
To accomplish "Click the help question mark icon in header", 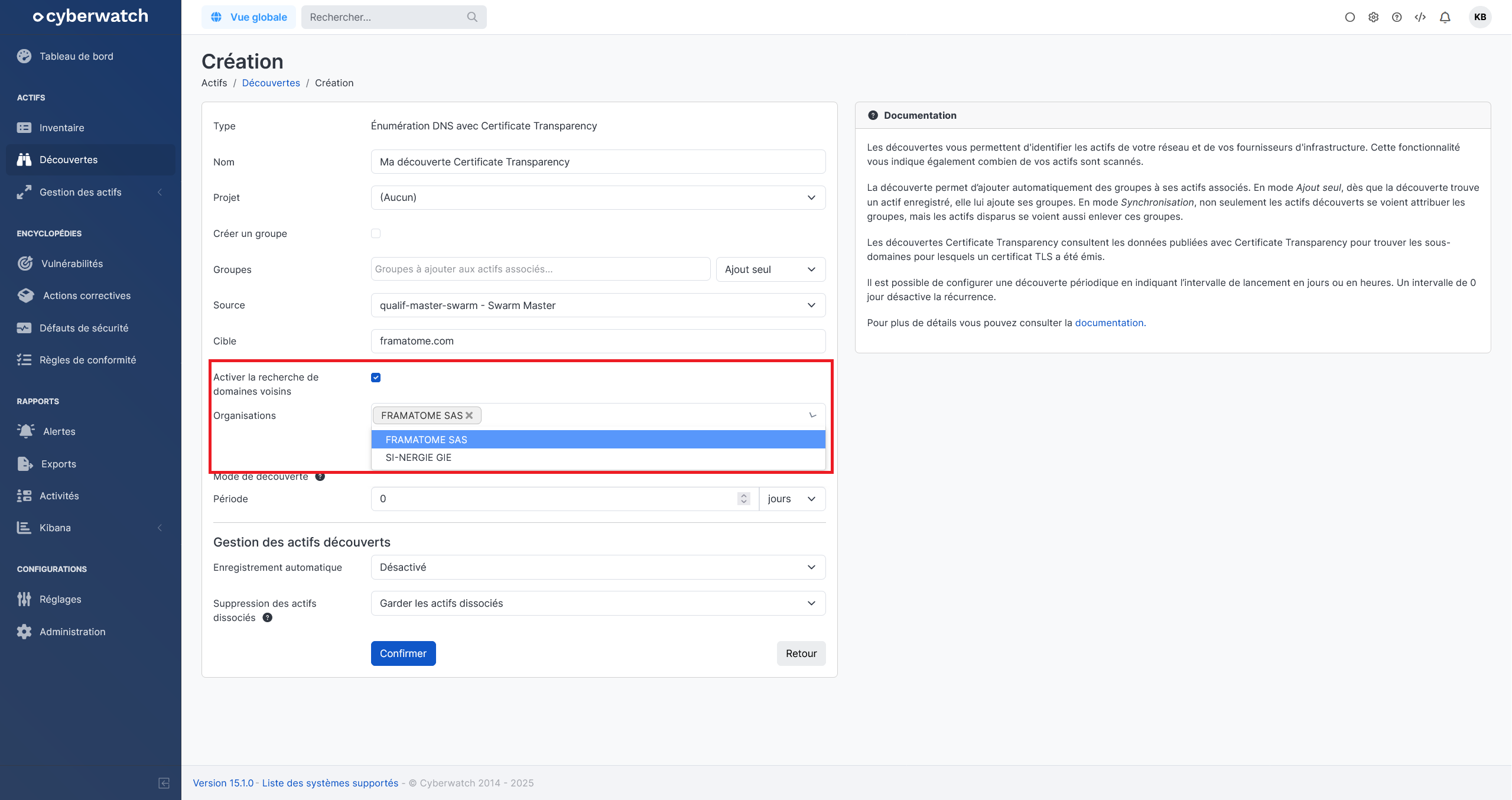I will pyautogui.click(x=1396, y=17).
